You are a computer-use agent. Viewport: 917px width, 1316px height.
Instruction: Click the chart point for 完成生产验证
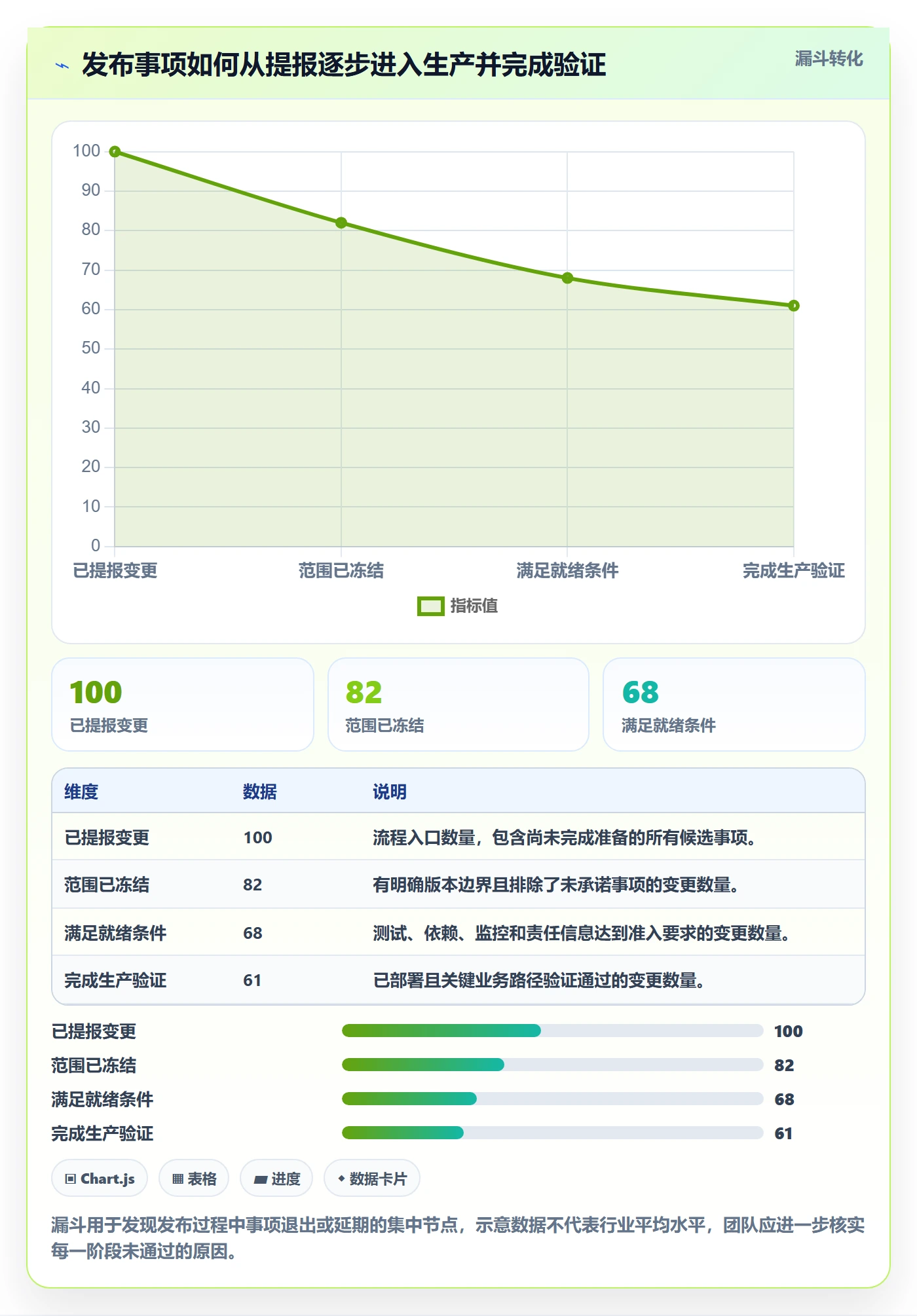pyautogui.click(x=794, y=306)
